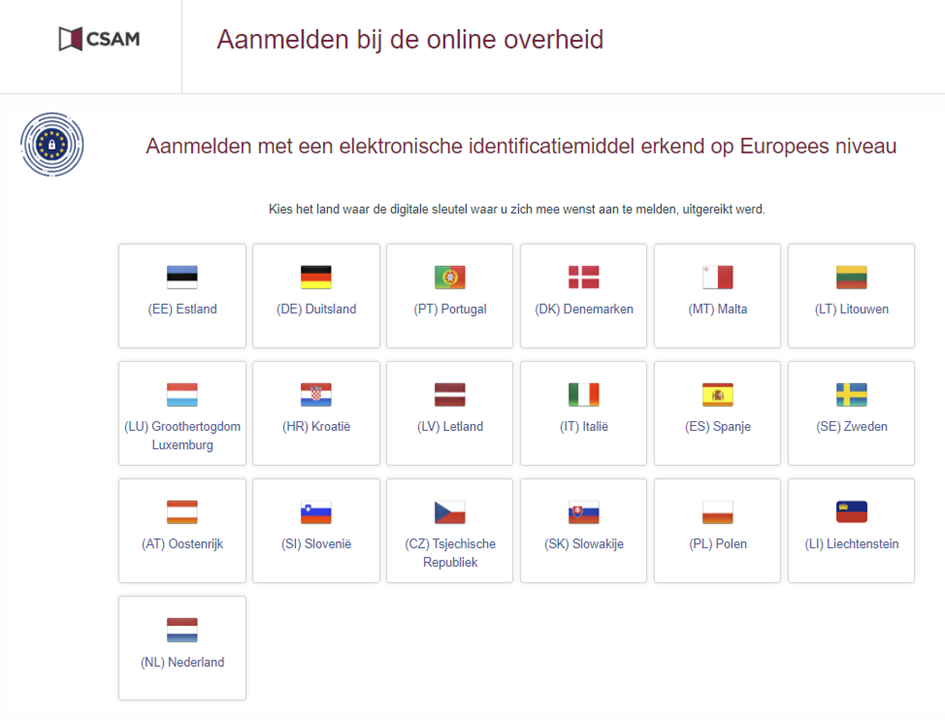The image size is (945, 720).
Task: Click the CSAM logo in header
Action: [x=98, y=40]
